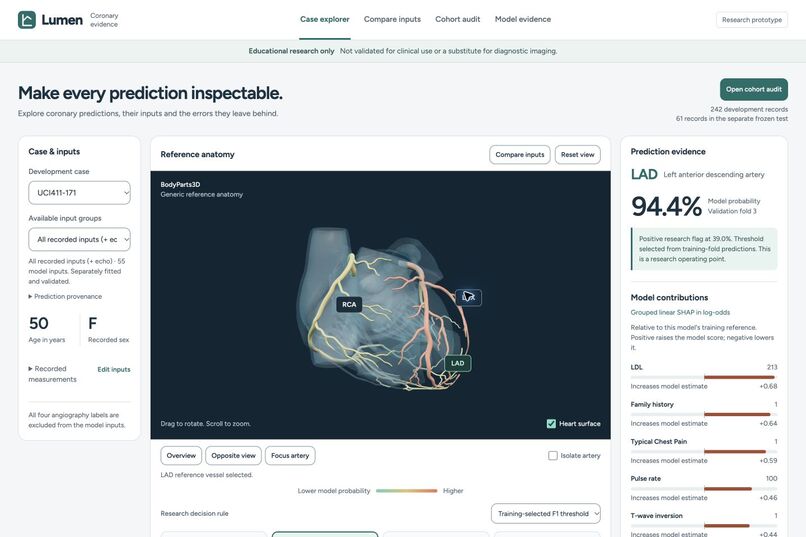The width and height of the screenshot is (806, 537).
Task: Click the Overview view button
Action: (x=181, y=456)
